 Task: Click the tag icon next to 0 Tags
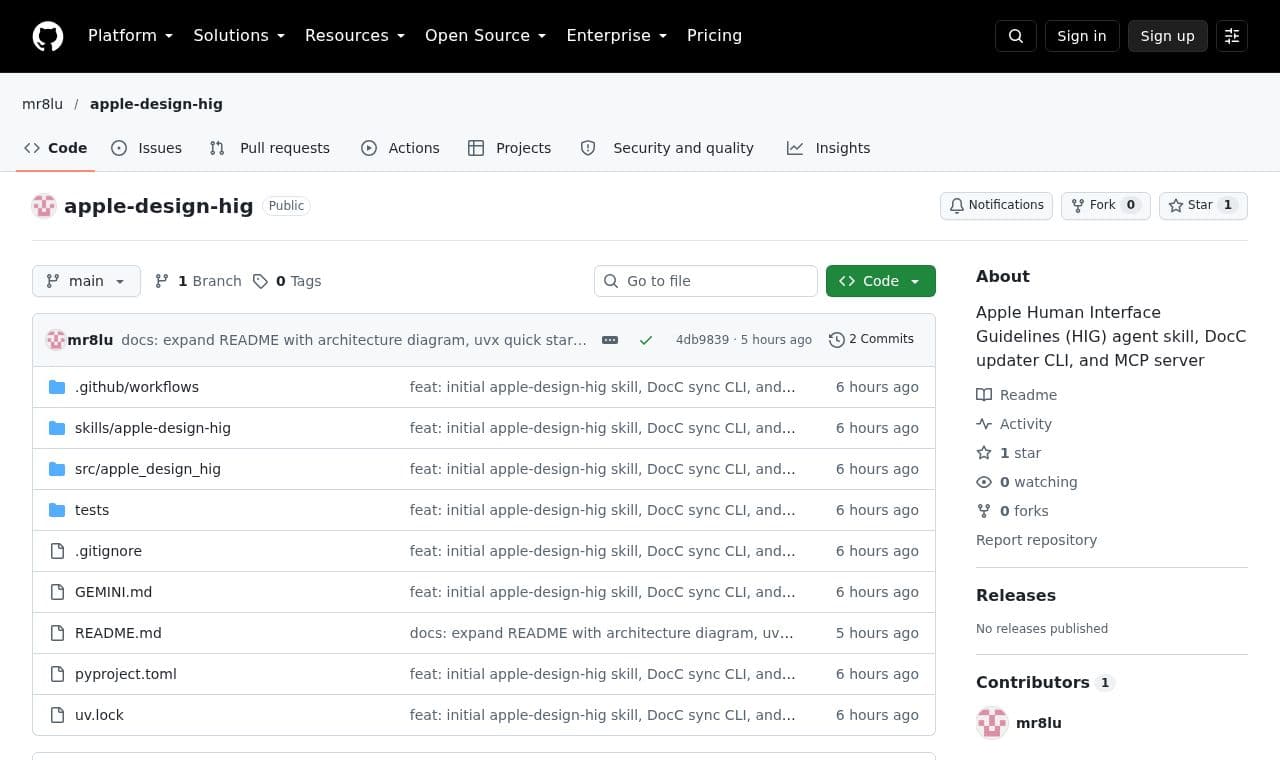260,281
